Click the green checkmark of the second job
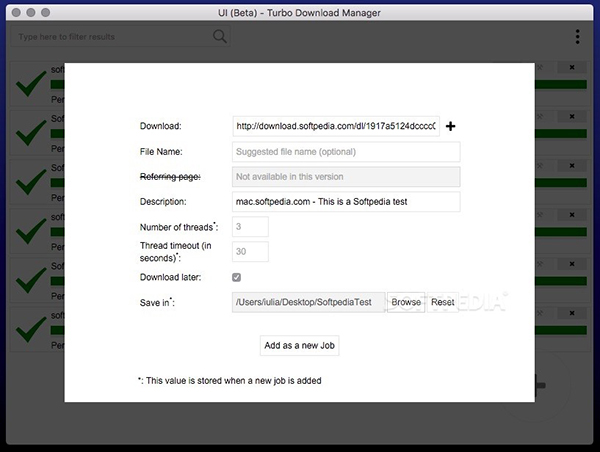This screenshot has height=452, width=600. pyautogui.click(x=31, y=133)
